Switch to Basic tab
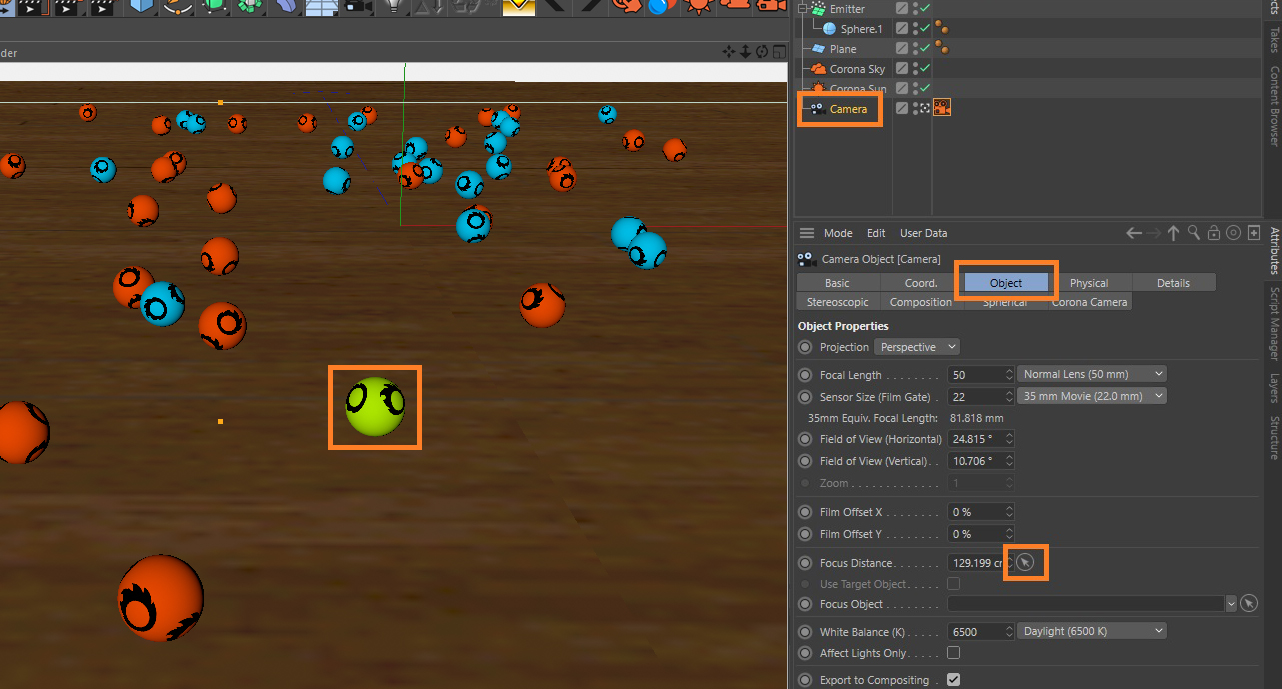1282x689 pixels. click(837, 283)
